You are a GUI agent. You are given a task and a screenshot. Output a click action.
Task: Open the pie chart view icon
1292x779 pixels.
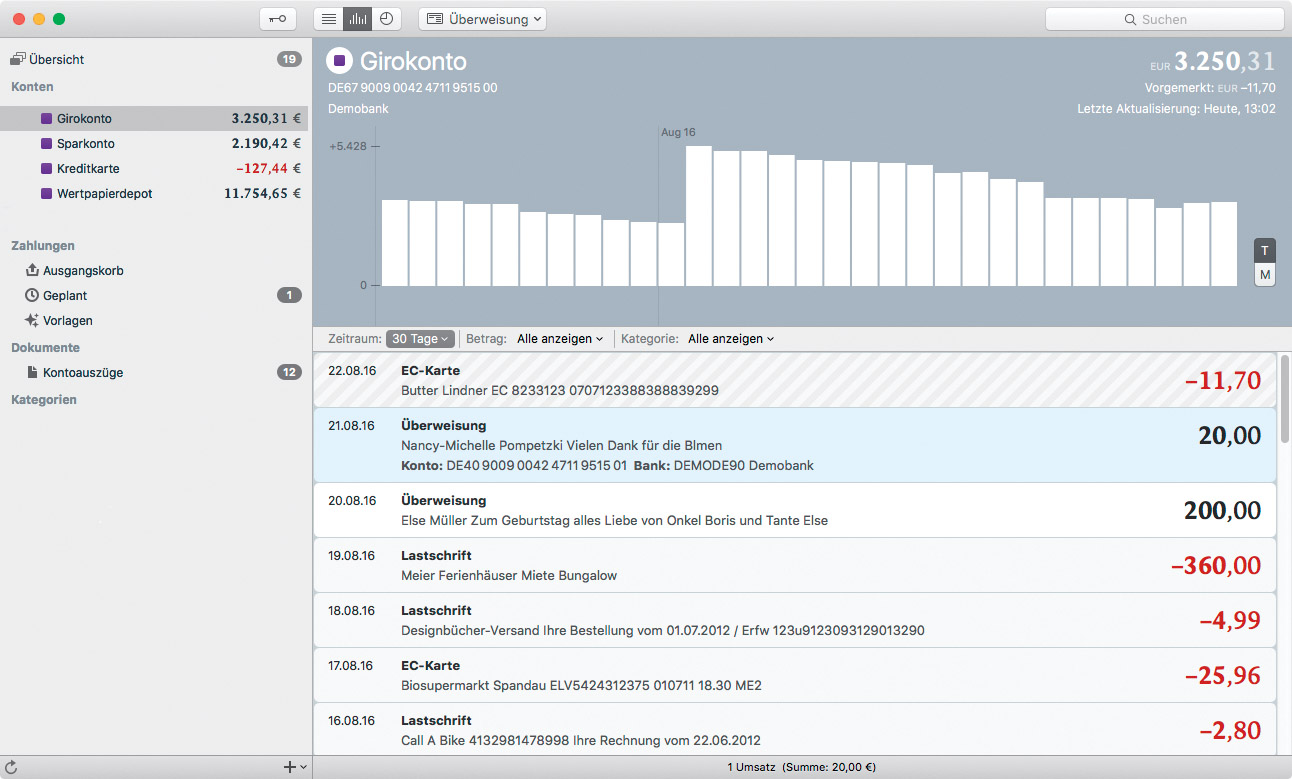tap(386, 19)
